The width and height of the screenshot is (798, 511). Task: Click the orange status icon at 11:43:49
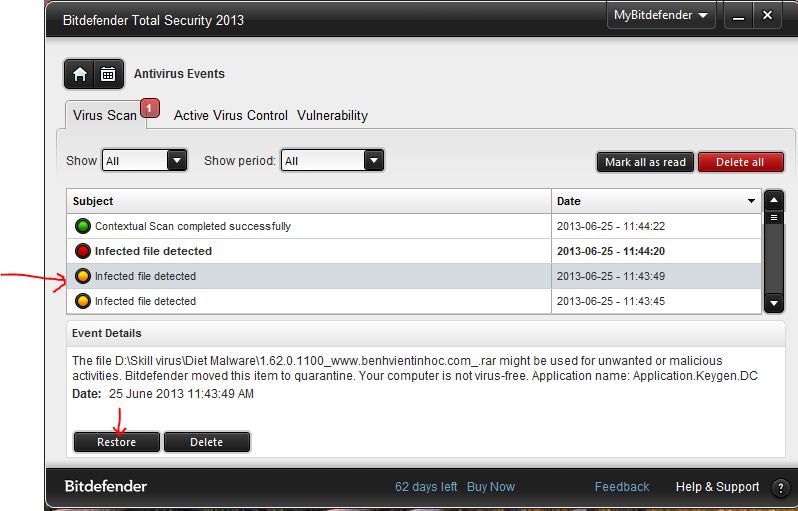pos(82,276)
